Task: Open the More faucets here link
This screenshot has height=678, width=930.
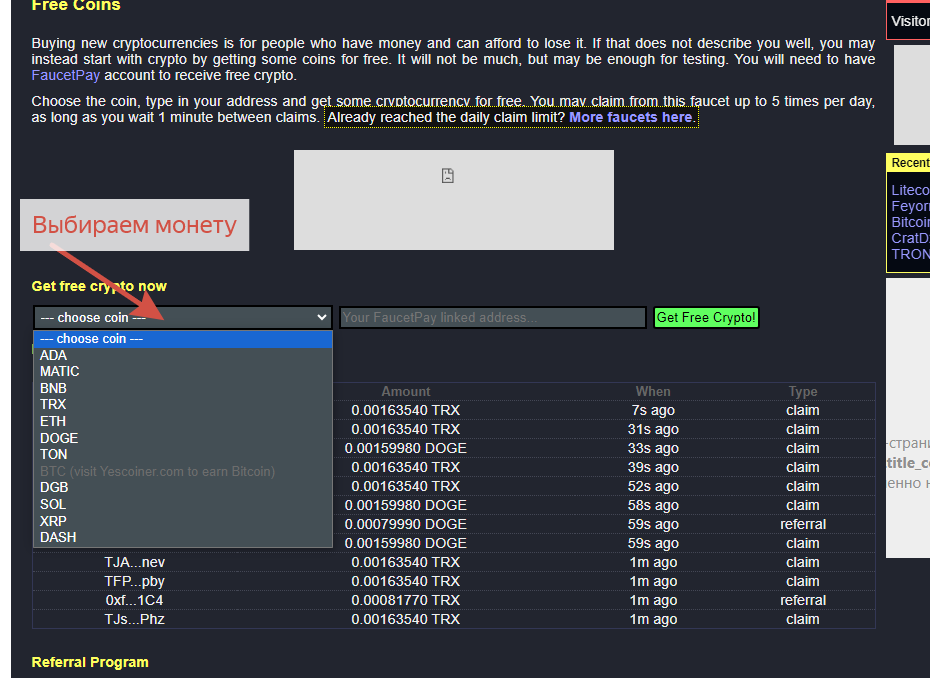Action: [x=630, y=117]
